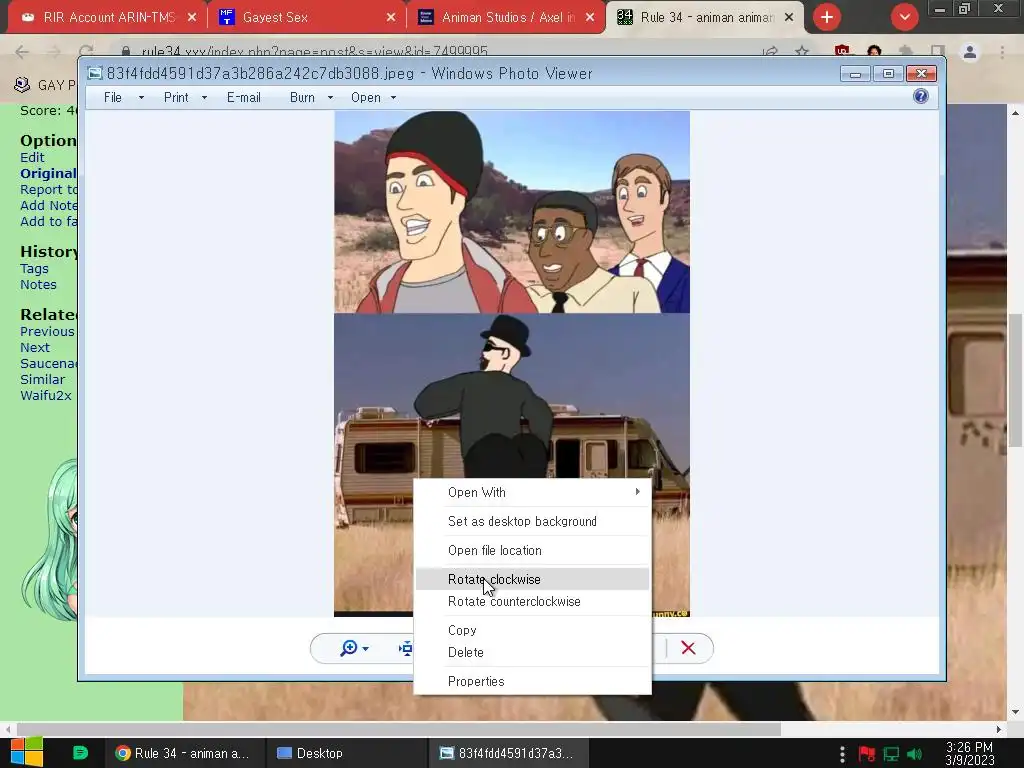Open the Open menu in Photo Viewer
The width and height of the screenshot is (1024, 768).
(x=366, y=97)
